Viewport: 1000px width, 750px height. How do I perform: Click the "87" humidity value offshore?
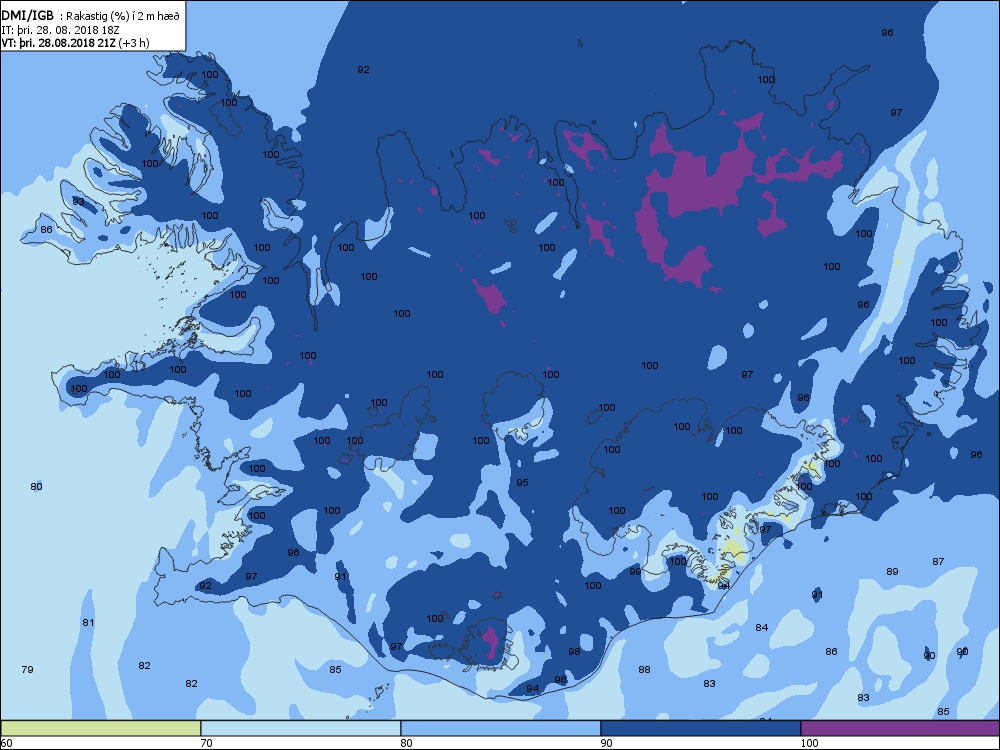coord(938,562)
